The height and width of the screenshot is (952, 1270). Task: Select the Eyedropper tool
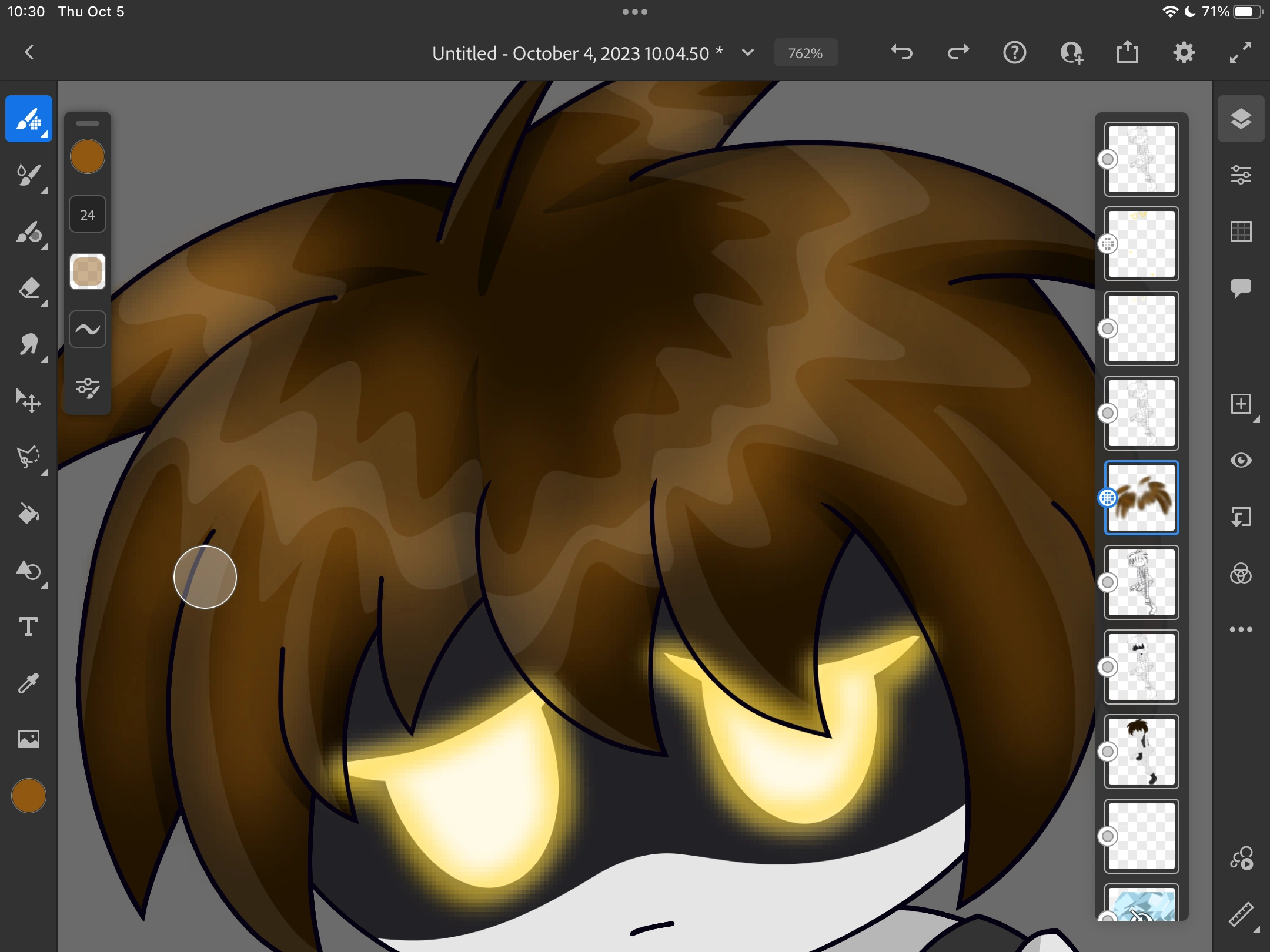(x=28, y=683)
